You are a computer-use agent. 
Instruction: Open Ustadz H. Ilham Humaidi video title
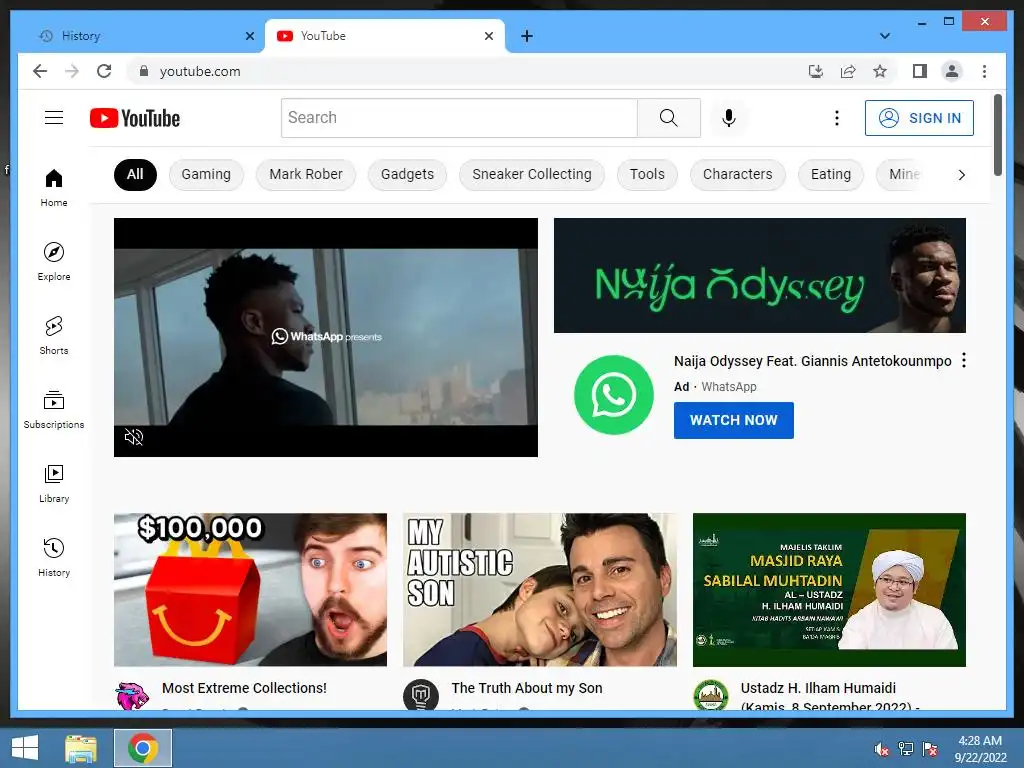[x=829, y=697]
